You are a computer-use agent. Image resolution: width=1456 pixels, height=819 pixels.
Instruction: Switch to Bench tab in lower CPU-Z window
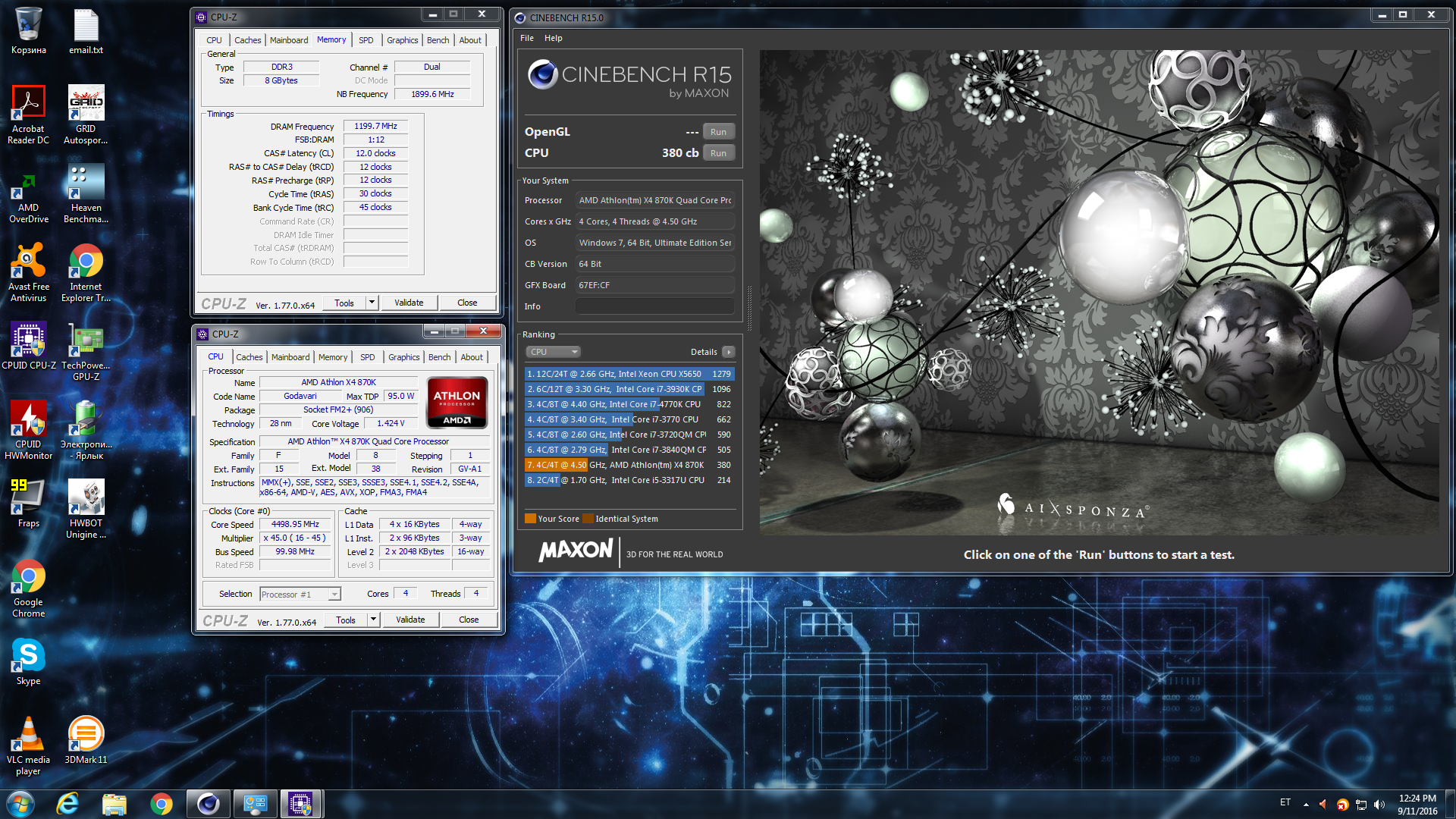click(x=440, y=357)
